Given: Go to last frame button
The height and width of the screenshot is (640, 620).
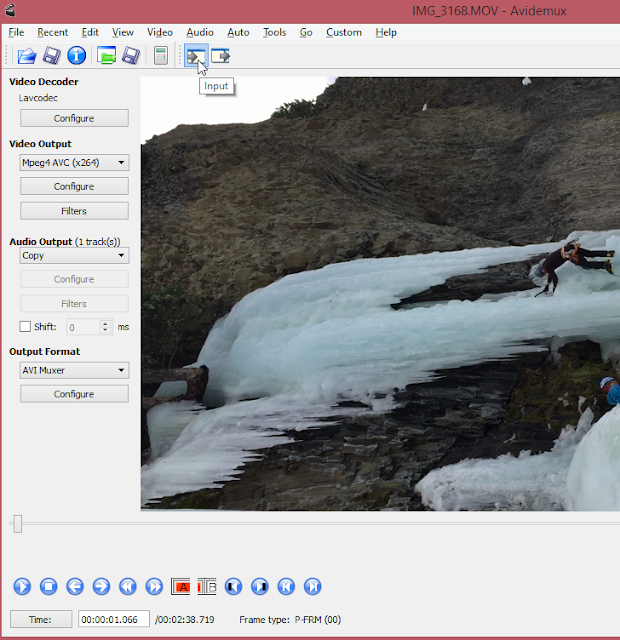Looking at the screenshot, I should point(313,587).
